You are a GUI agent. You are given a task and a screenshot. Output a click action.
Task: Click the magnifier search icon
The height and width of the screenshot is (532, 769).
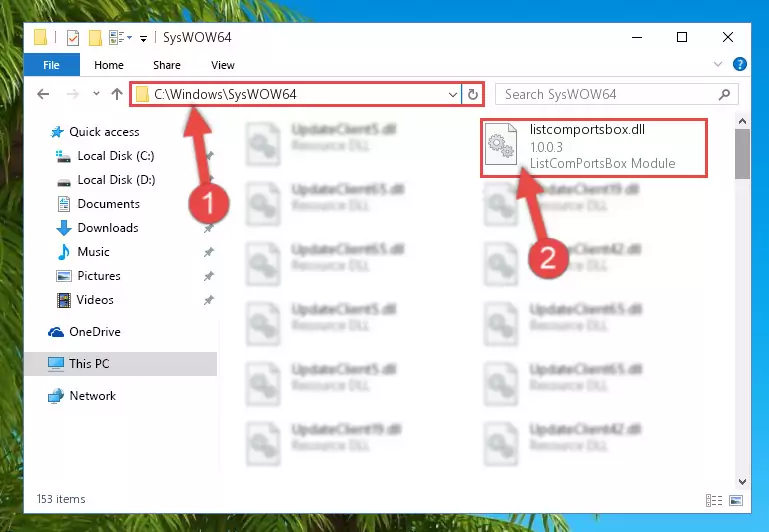tap(724, 94)
